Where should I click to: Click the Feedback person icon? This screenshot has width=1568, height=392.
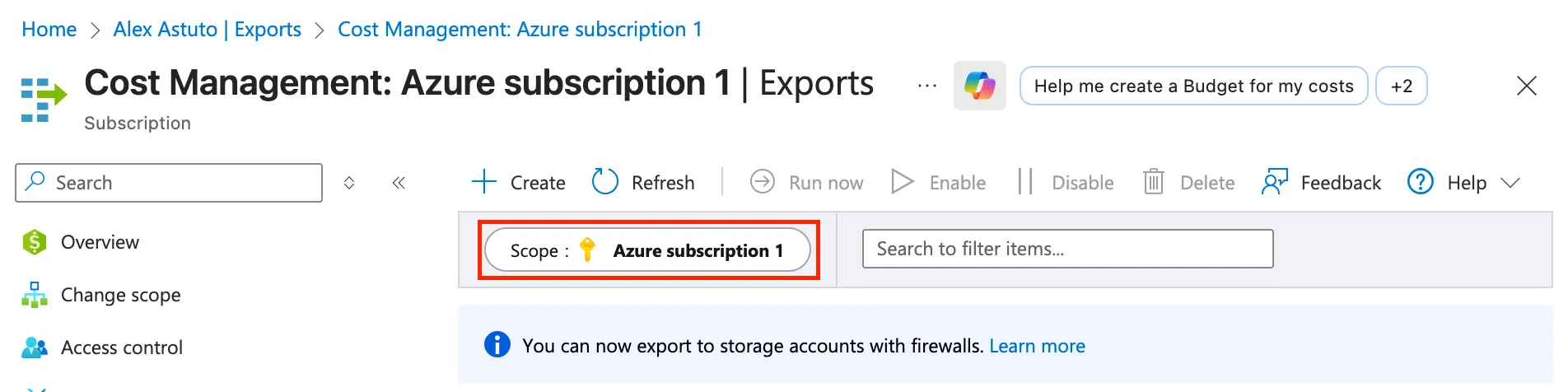tap(1274, 182)
